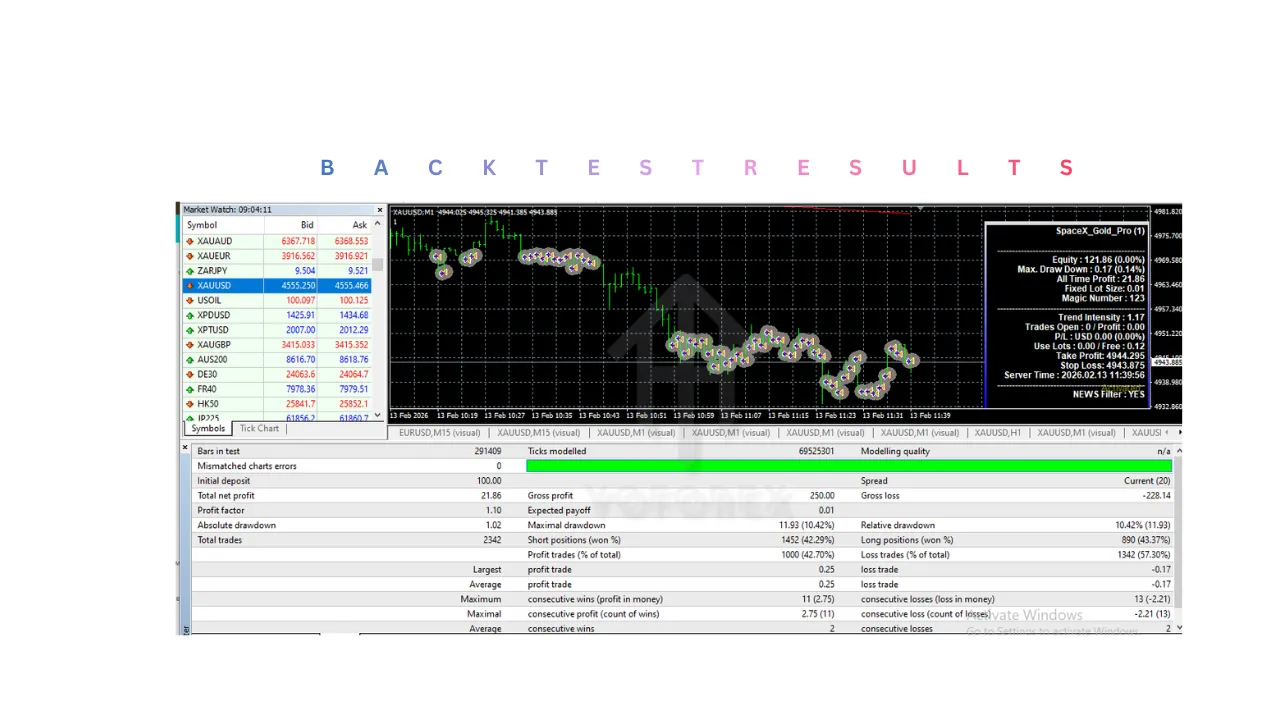Select the USOIL symbol name
Screen dimensions: 1280x720
tap(210, 300)
